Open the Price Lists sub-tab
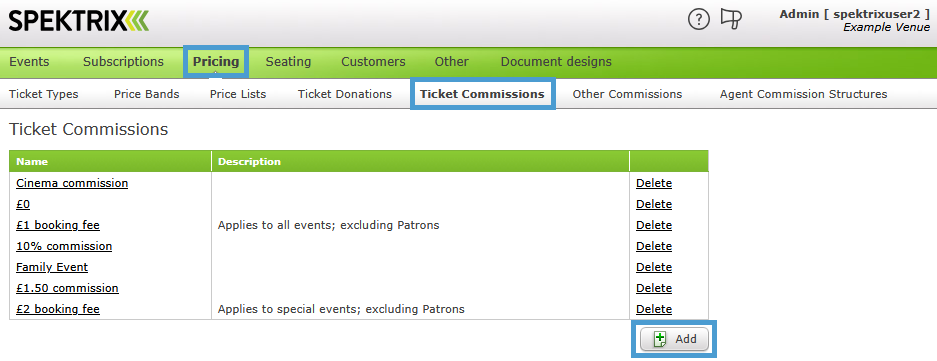The width and height of the screenshot is (937, 361). click(x=238, y=94)
